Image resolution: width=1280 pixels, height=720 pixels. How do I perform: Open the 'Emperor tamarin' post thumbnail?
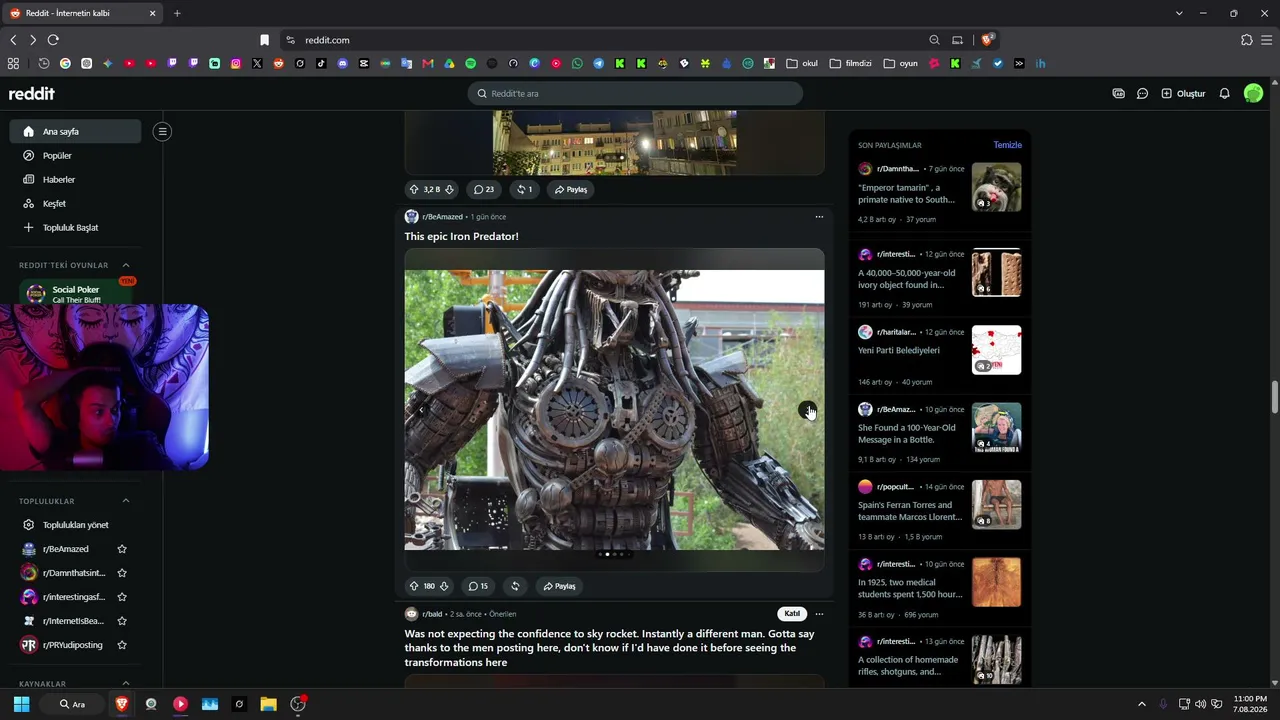(x=997, y=187)
